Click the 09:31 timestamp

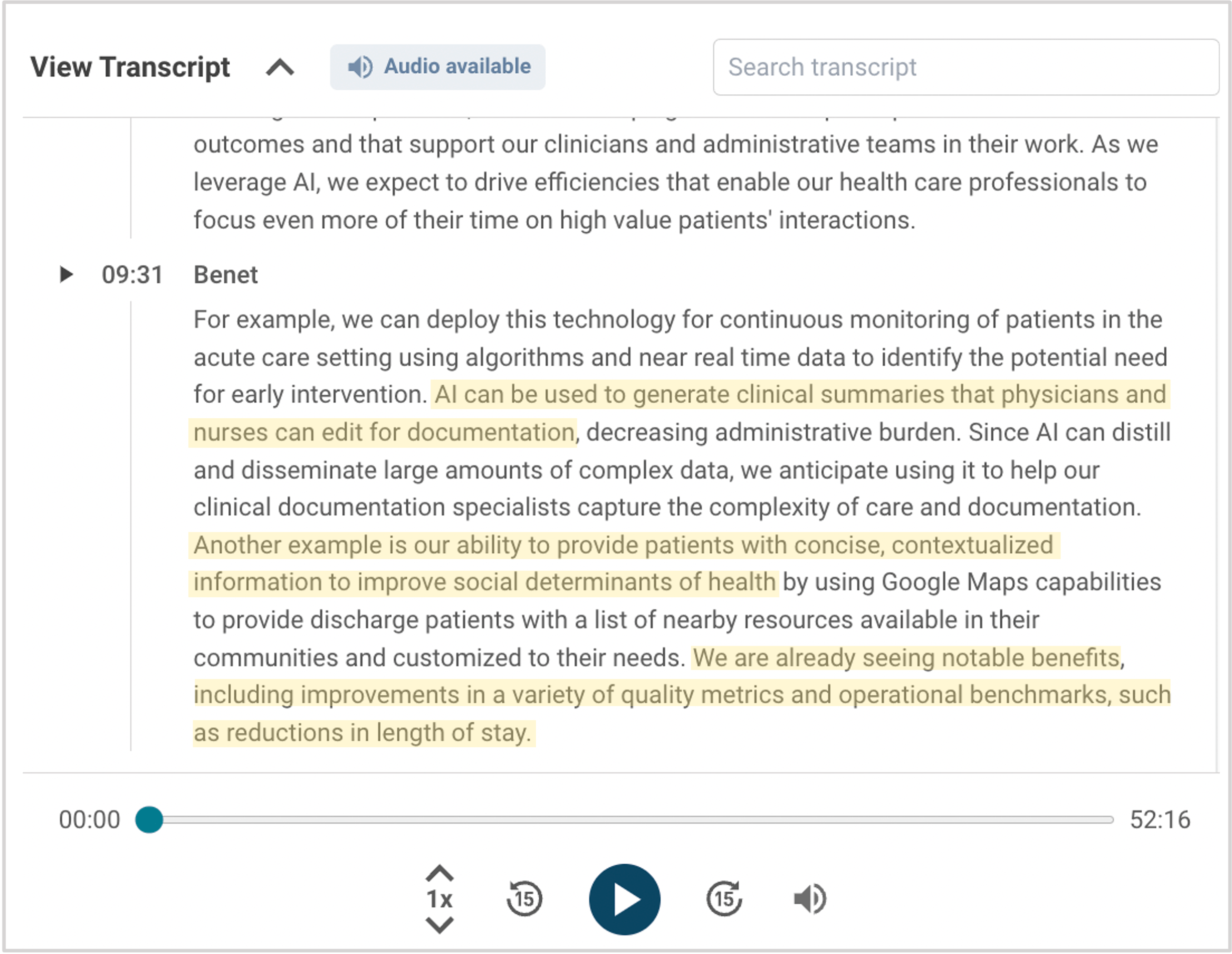(x=132, y=275)
